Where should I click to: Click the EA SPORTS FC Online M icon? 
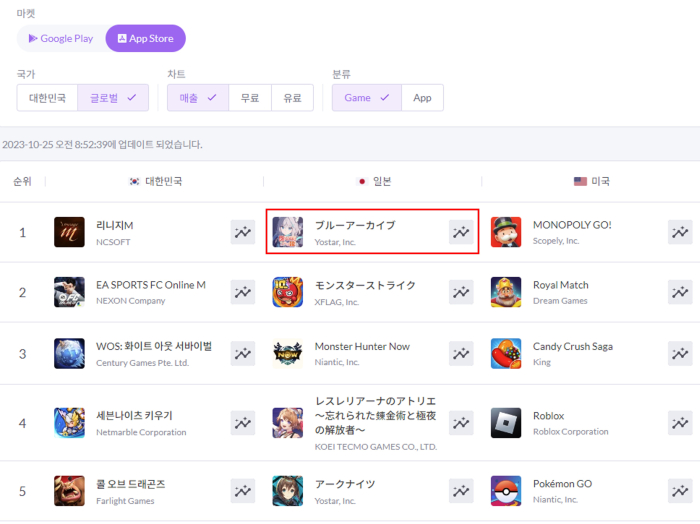coord(69,292)
